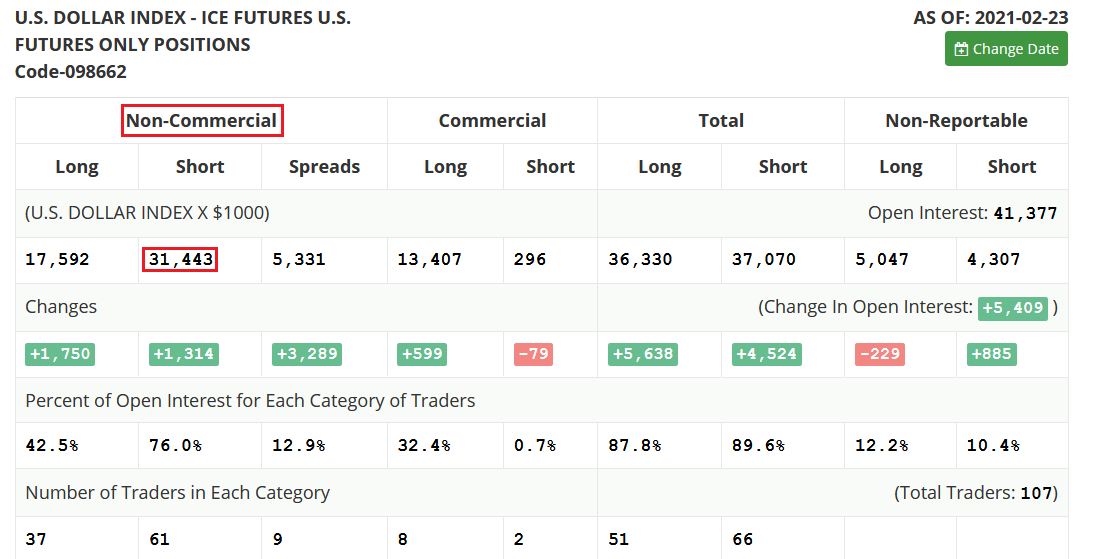Click the Total Traders 107 text
The image size is (1093, 559).
pyautogui.click(x=976, y=493)
